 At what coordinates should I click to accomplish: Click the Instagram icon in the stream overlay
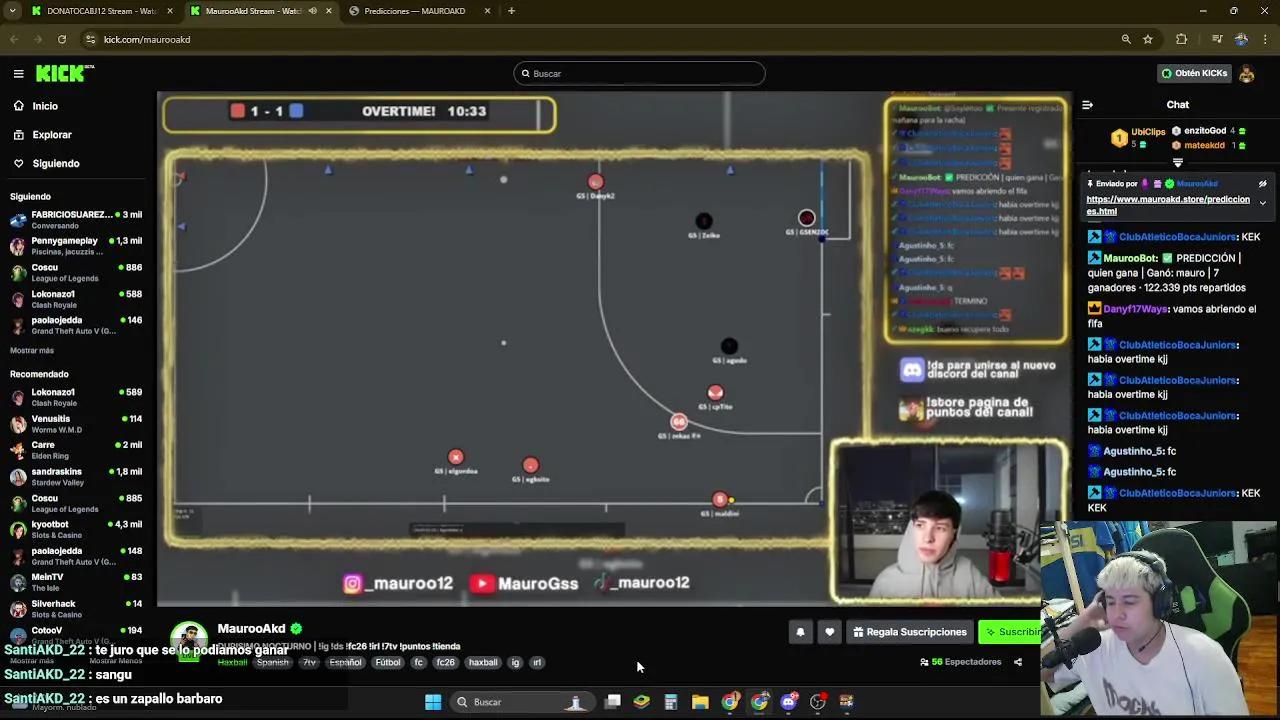pyautogui.click(x=352, y=582)
